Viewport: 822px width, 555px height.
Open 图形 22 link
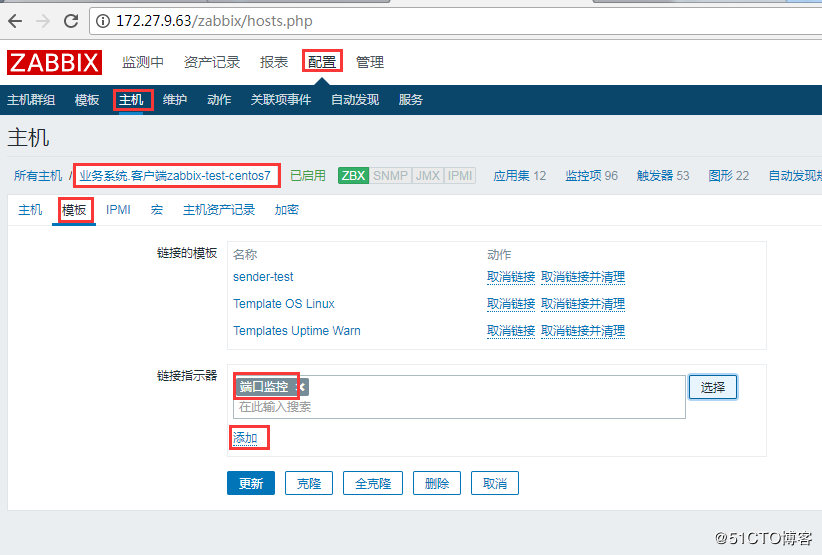(x=729, y=176)
